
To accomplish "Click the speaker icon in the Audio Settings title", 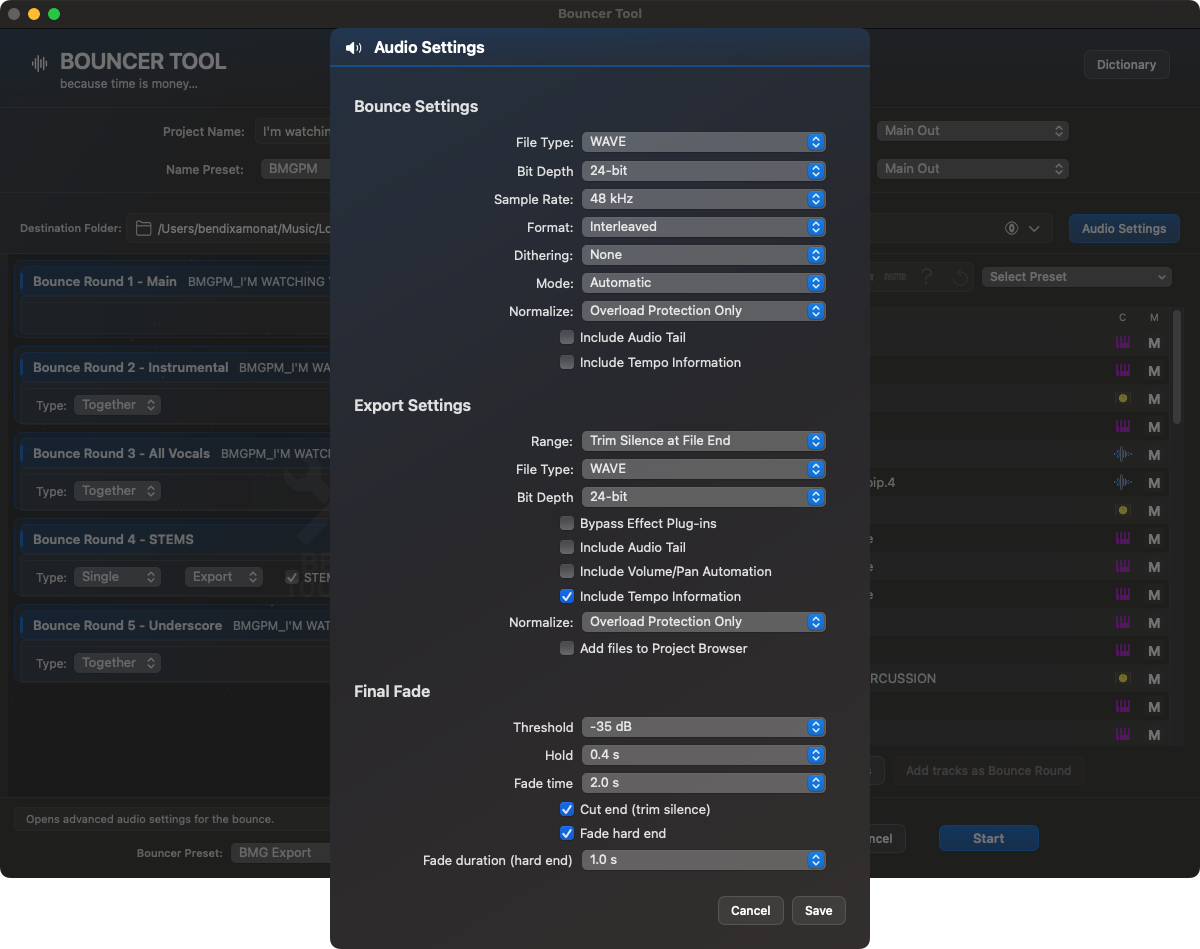I will [353, 48].
